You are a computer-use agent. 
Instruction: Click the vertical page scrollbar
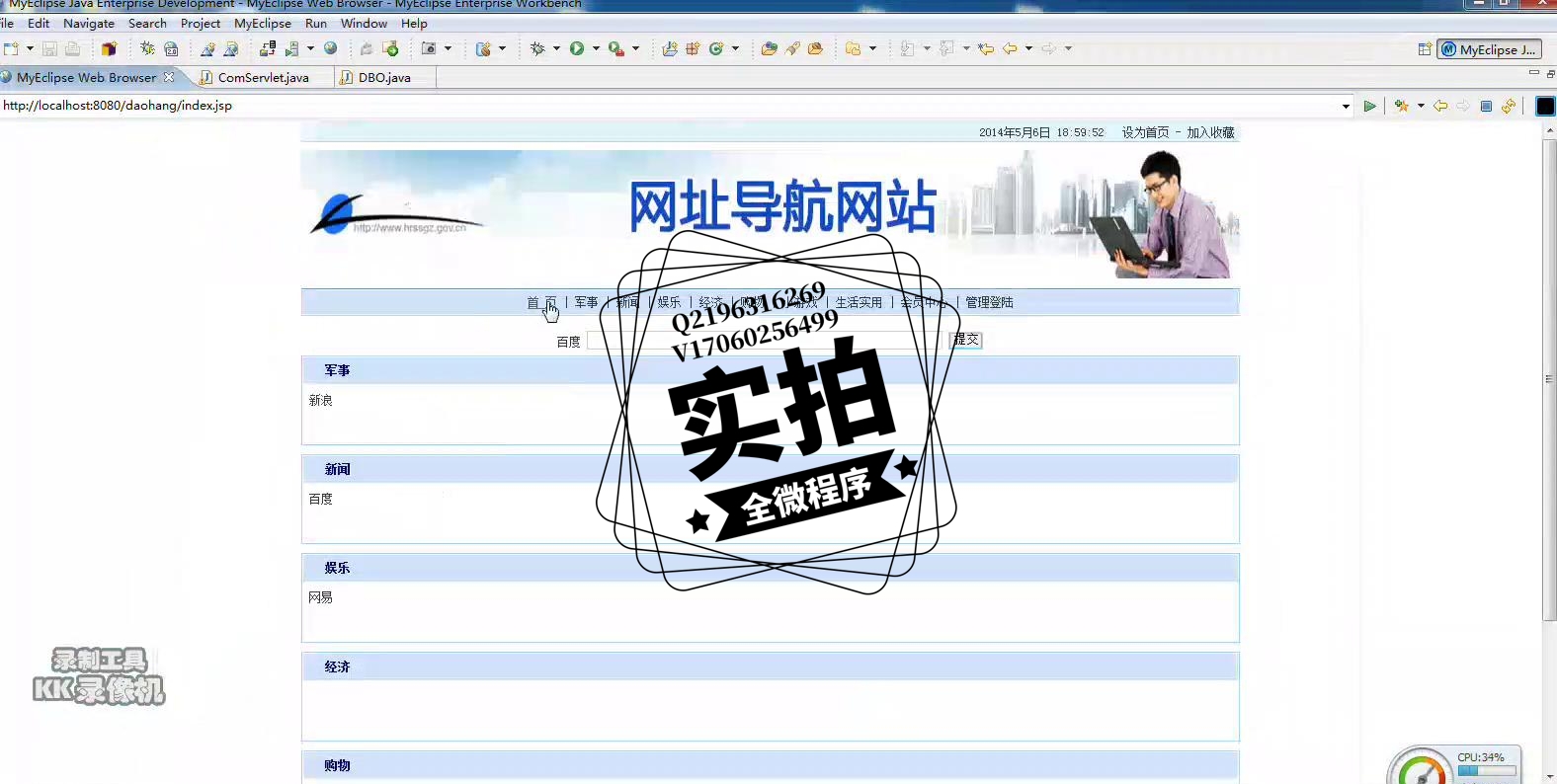pos(1549,379)
